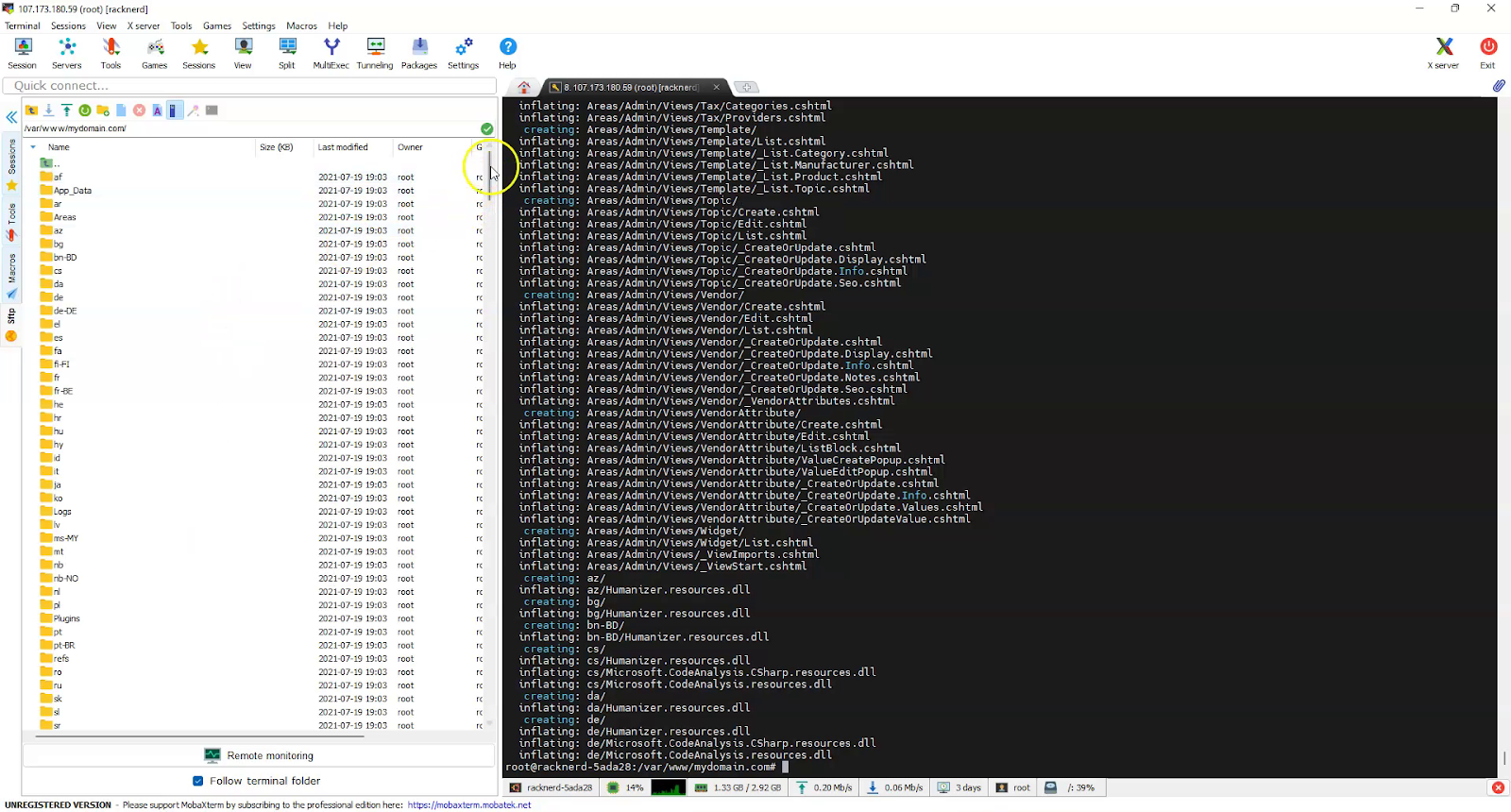Image resolution: width=1511 pixels, height=812 pixels.
Task: Open the X server menu
Action: tap(144, 25)
